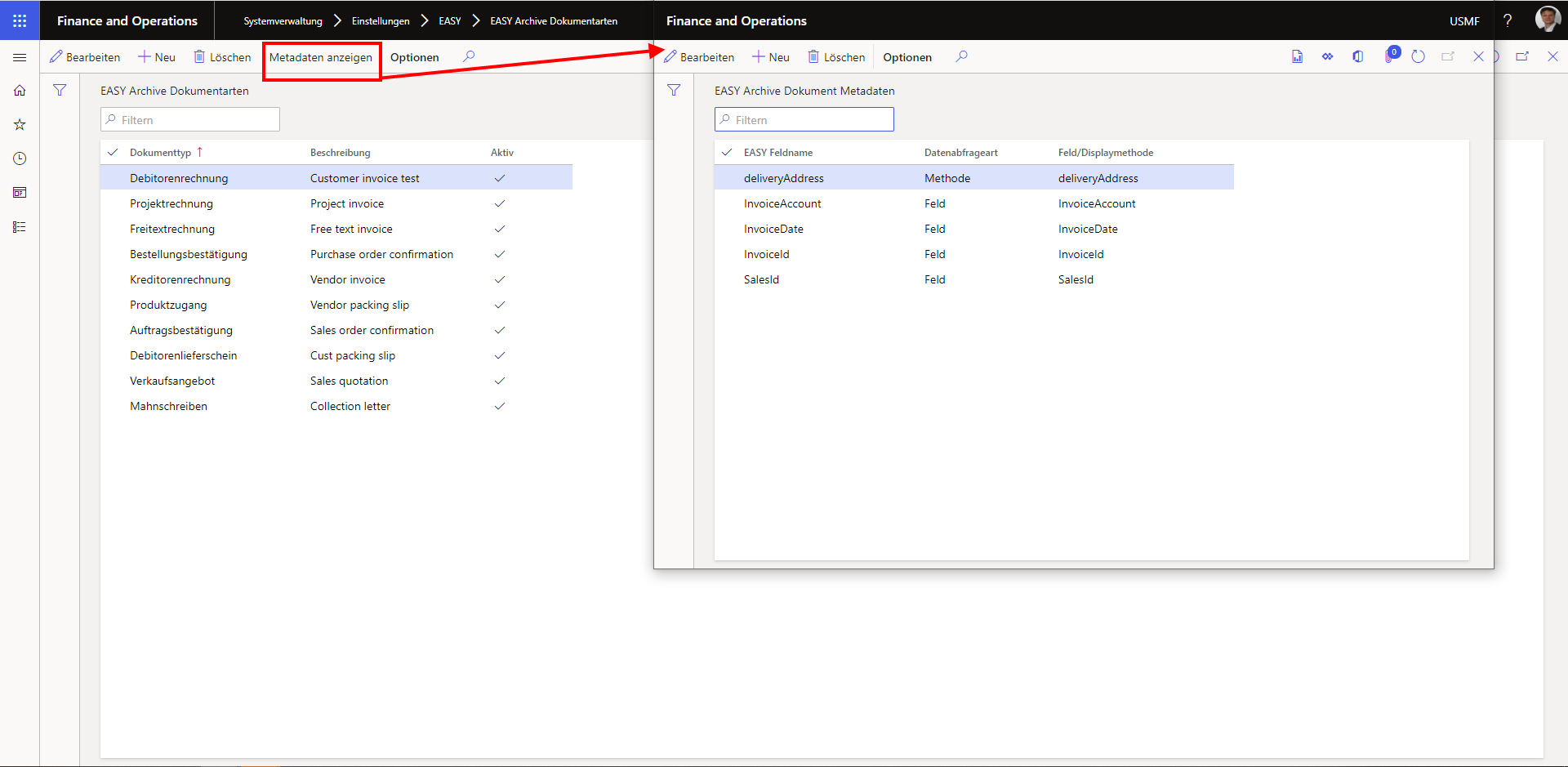This screenshot has height=767, width=1568.
Task: Click EASY Archive Dokumentarten breadcrumb
Action: 554,21
